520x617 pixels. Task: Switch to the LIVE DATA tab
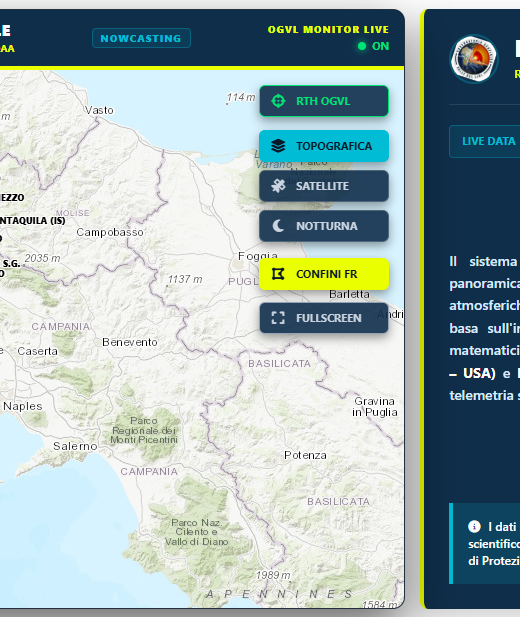pyautogui.click(x=488, y=141)
